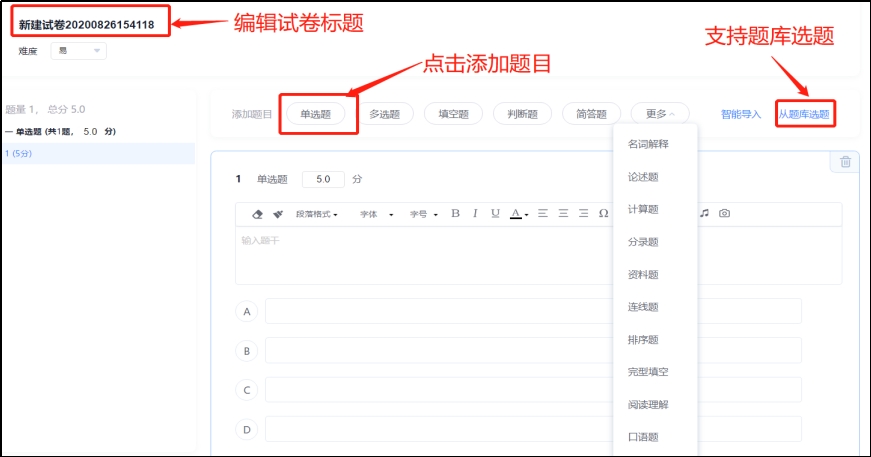Insert special character with Omega icon
This screenshot has width=871, height=457.
pyautogui.click(x=603, y=213)
